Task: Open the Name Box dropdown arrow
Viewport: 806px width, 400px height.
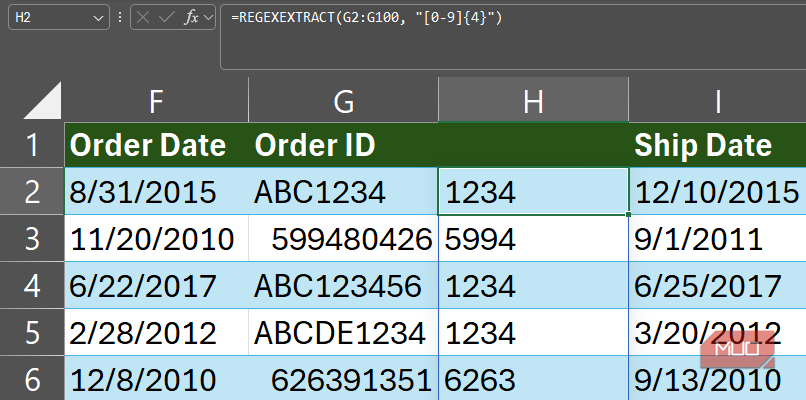Action: coord(98,18)
